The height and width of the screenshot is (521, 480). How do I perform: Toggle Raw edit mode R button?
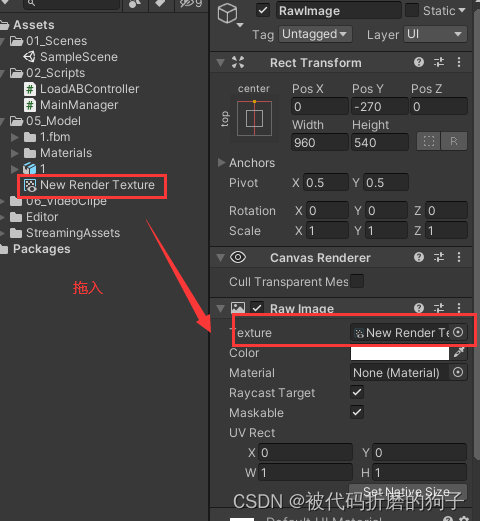tap(454, 141)
